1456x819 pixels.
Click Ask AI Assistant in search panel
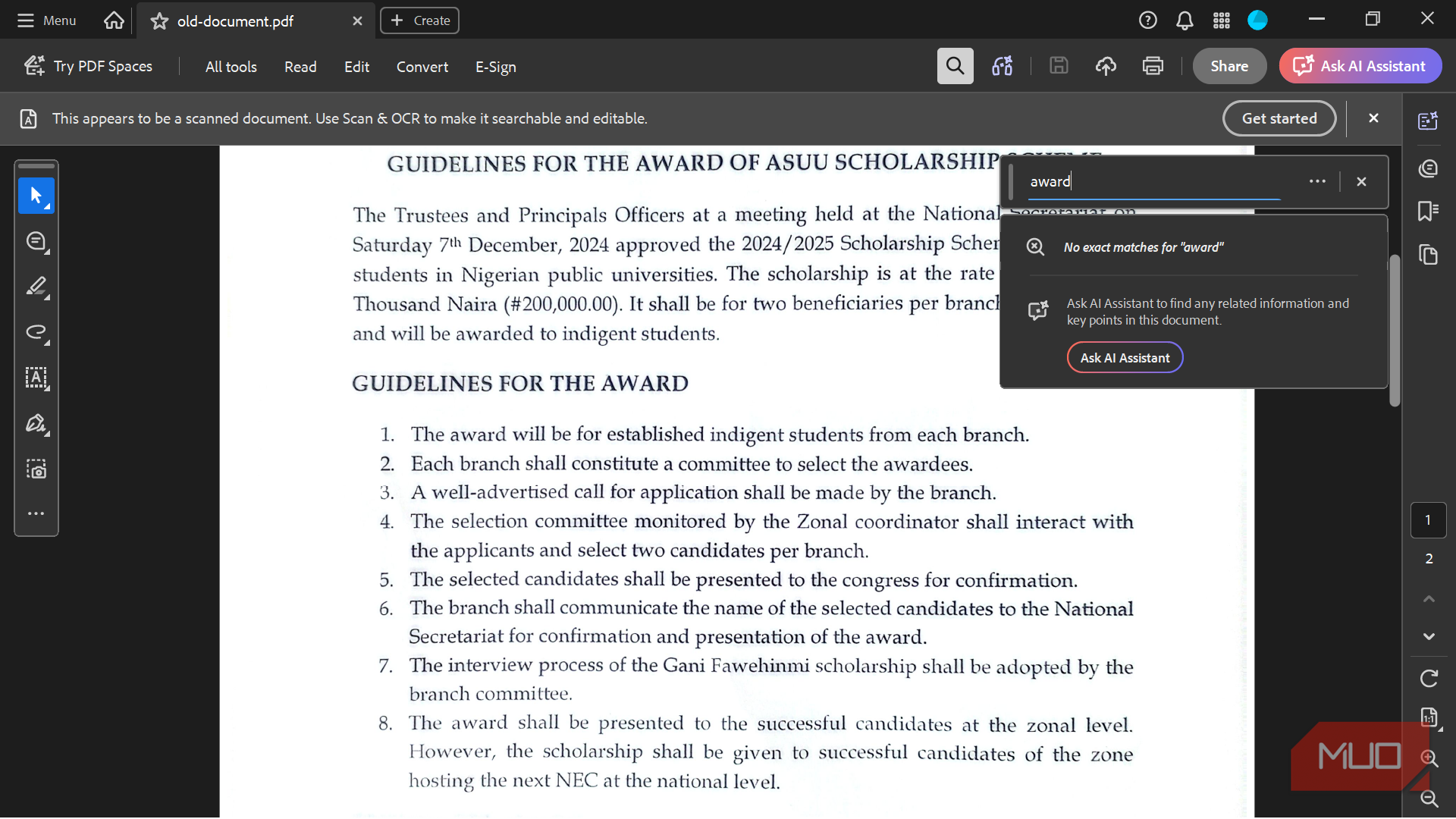(x=1125, y=358)
